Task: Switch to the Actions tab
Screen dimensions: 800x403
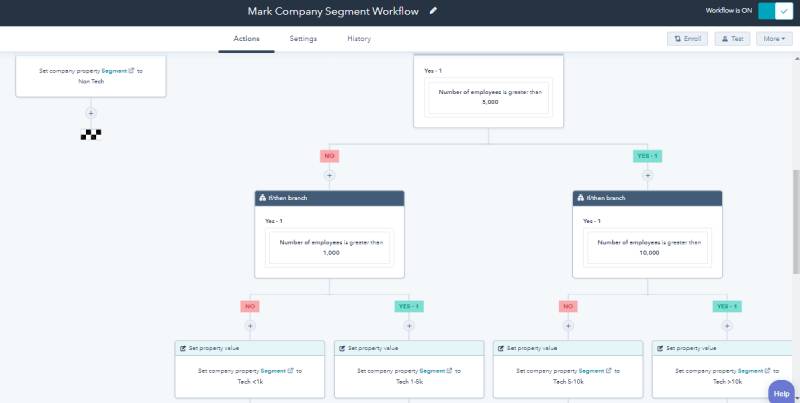Action: pos(246,39)
